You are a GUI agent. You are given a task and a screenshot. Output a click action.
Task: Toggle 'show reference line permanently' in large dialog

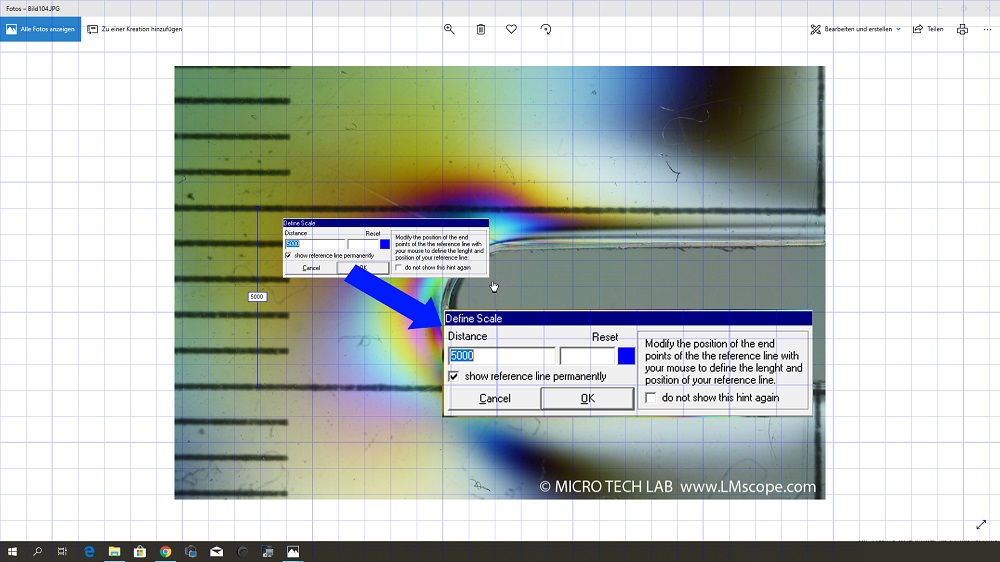(x=454, y=376)
